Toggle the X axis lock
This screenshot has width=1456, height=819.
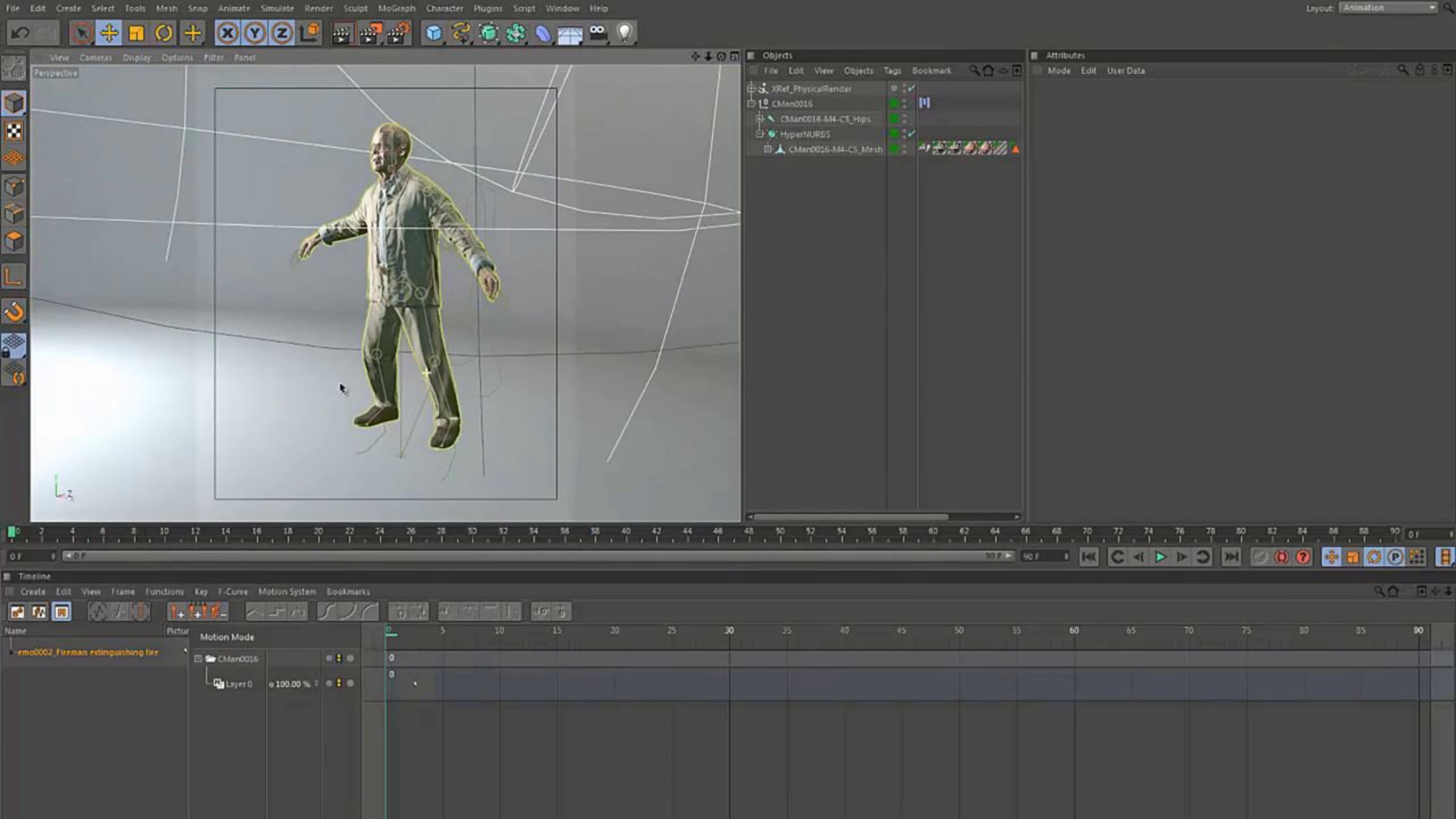[227, 33]
